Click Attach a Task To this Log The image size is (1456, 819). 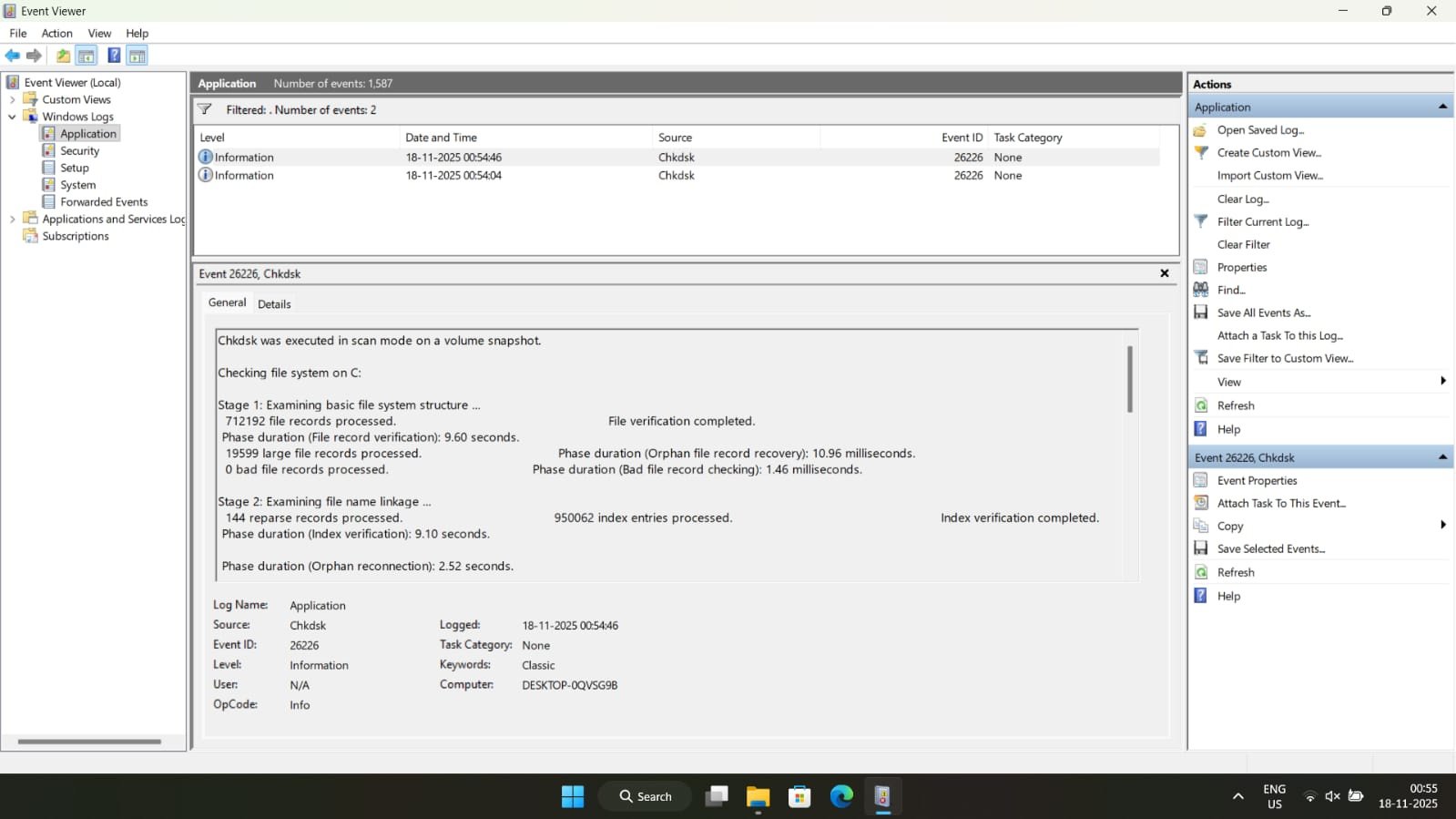(x=1279, y=335)
